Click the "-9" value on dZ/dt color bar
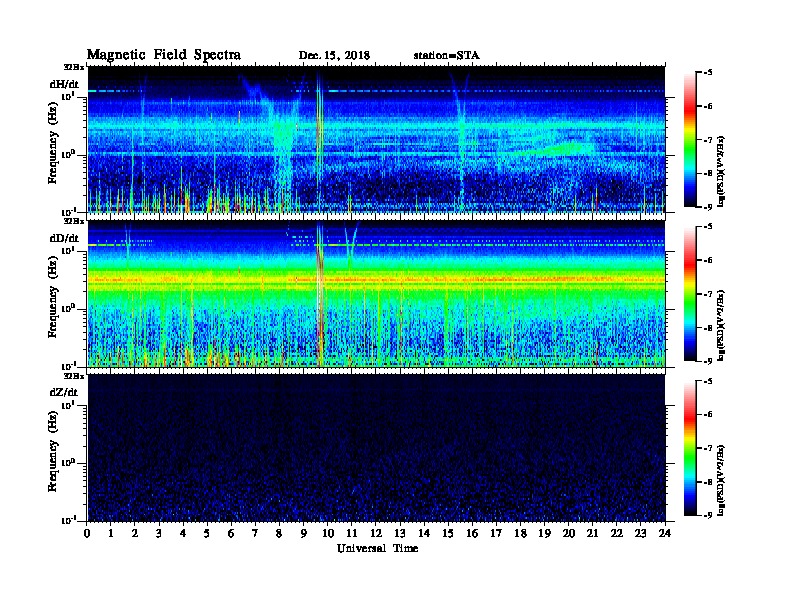 [708, 515]
